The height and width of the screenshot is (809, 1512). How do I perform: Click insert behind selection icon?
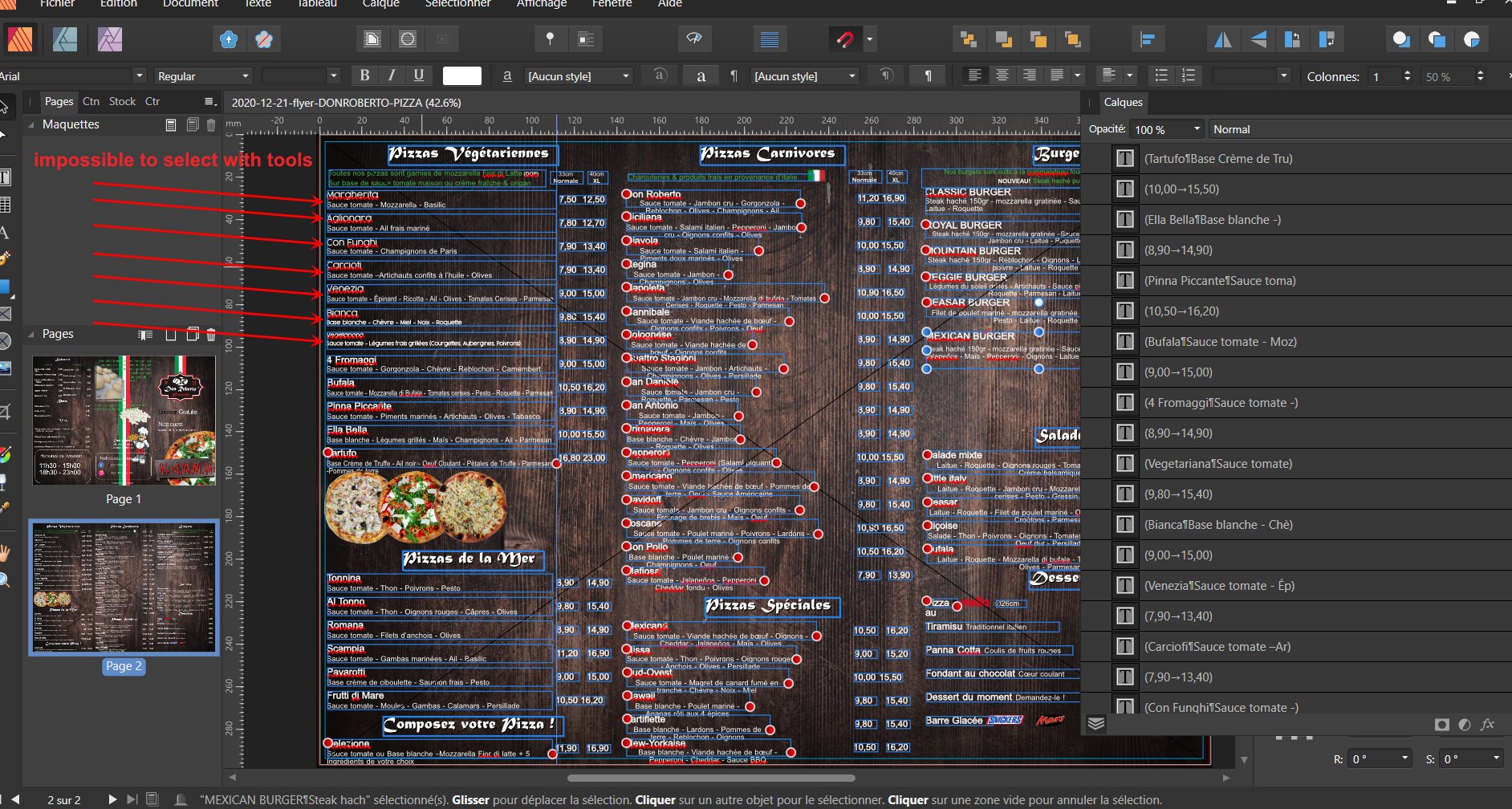click(1401, 39)
